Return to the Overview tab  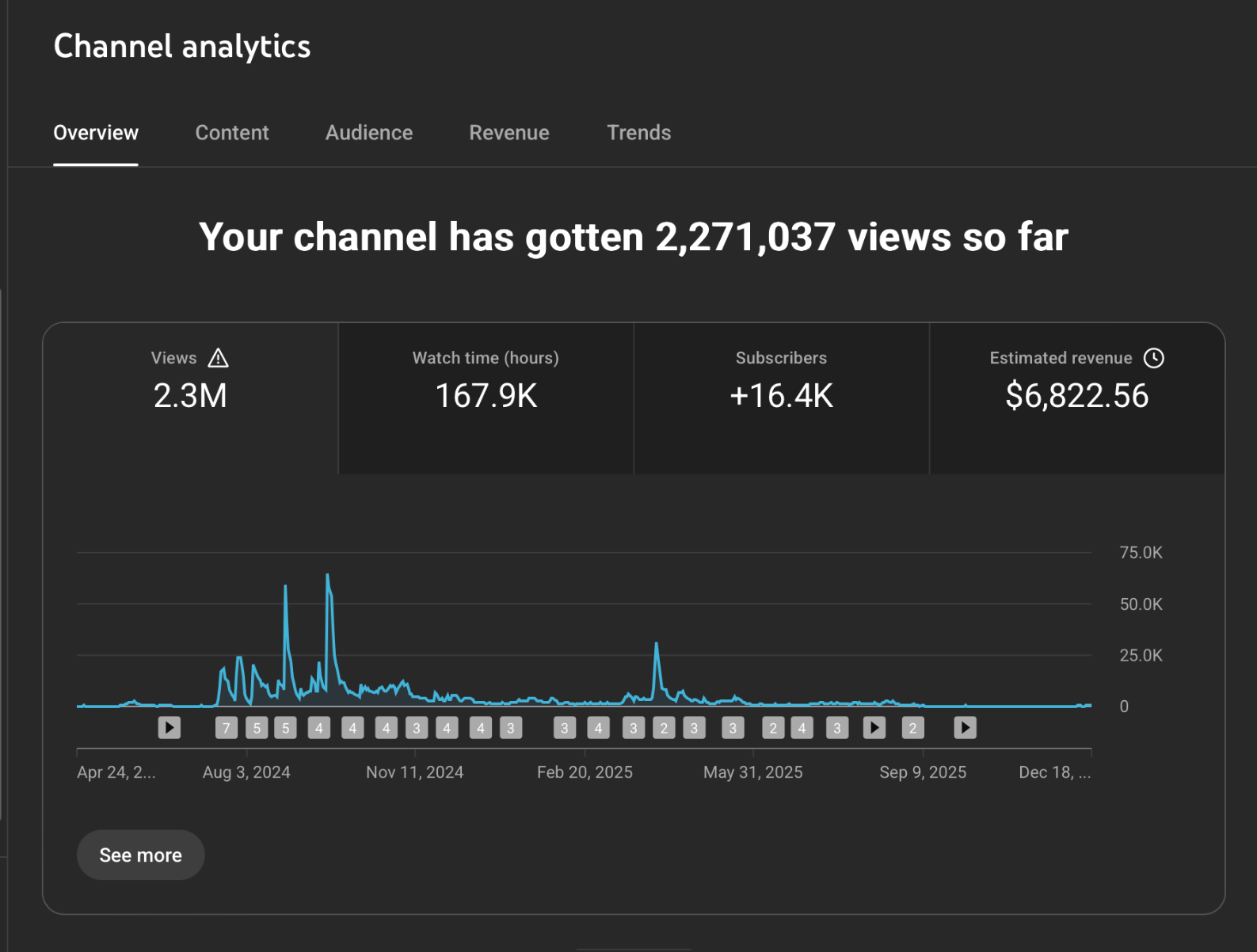(x=96, y=132)
